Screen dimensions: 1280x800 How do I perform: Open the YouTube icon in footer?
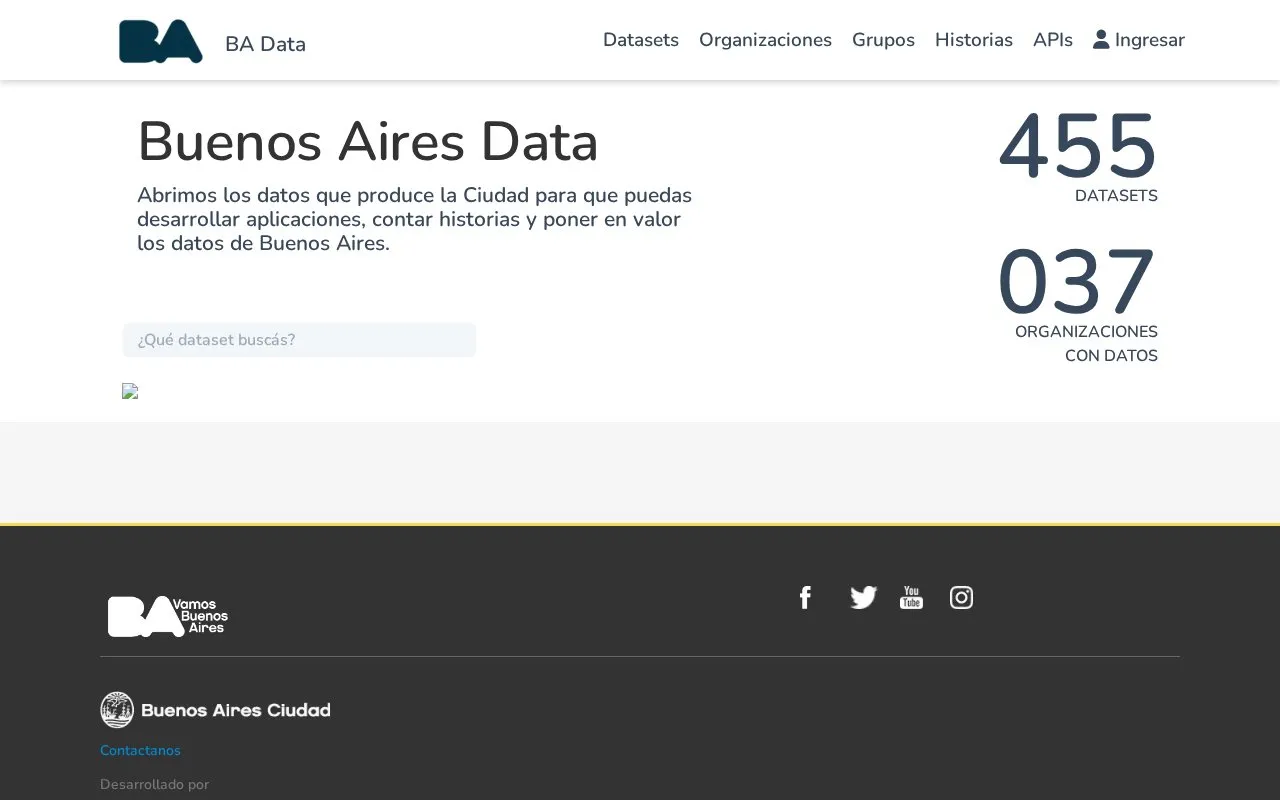pyautogui.click(x=911, y=597)
